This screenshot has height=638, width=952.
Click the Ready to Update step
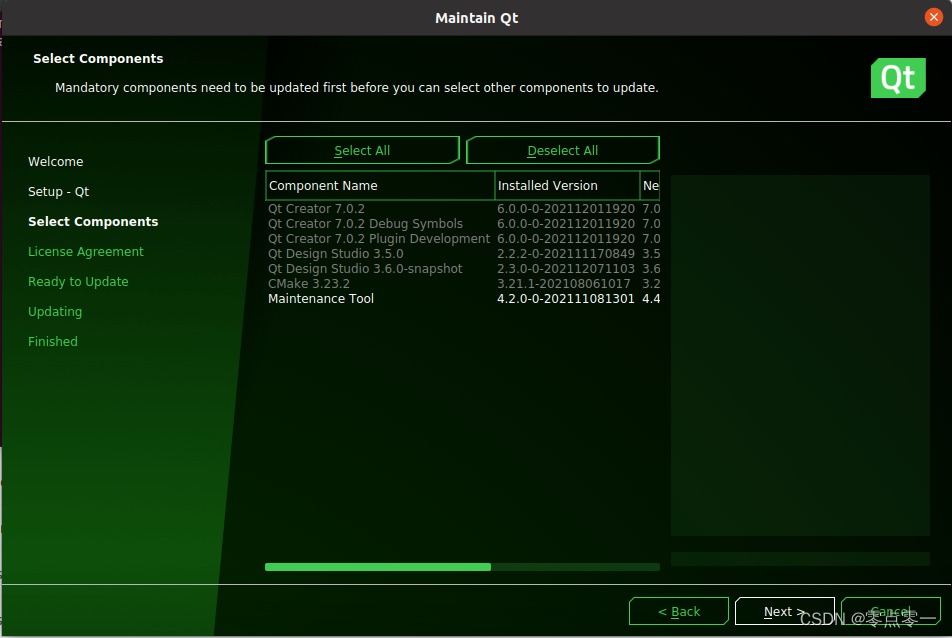tap(78, 282)
